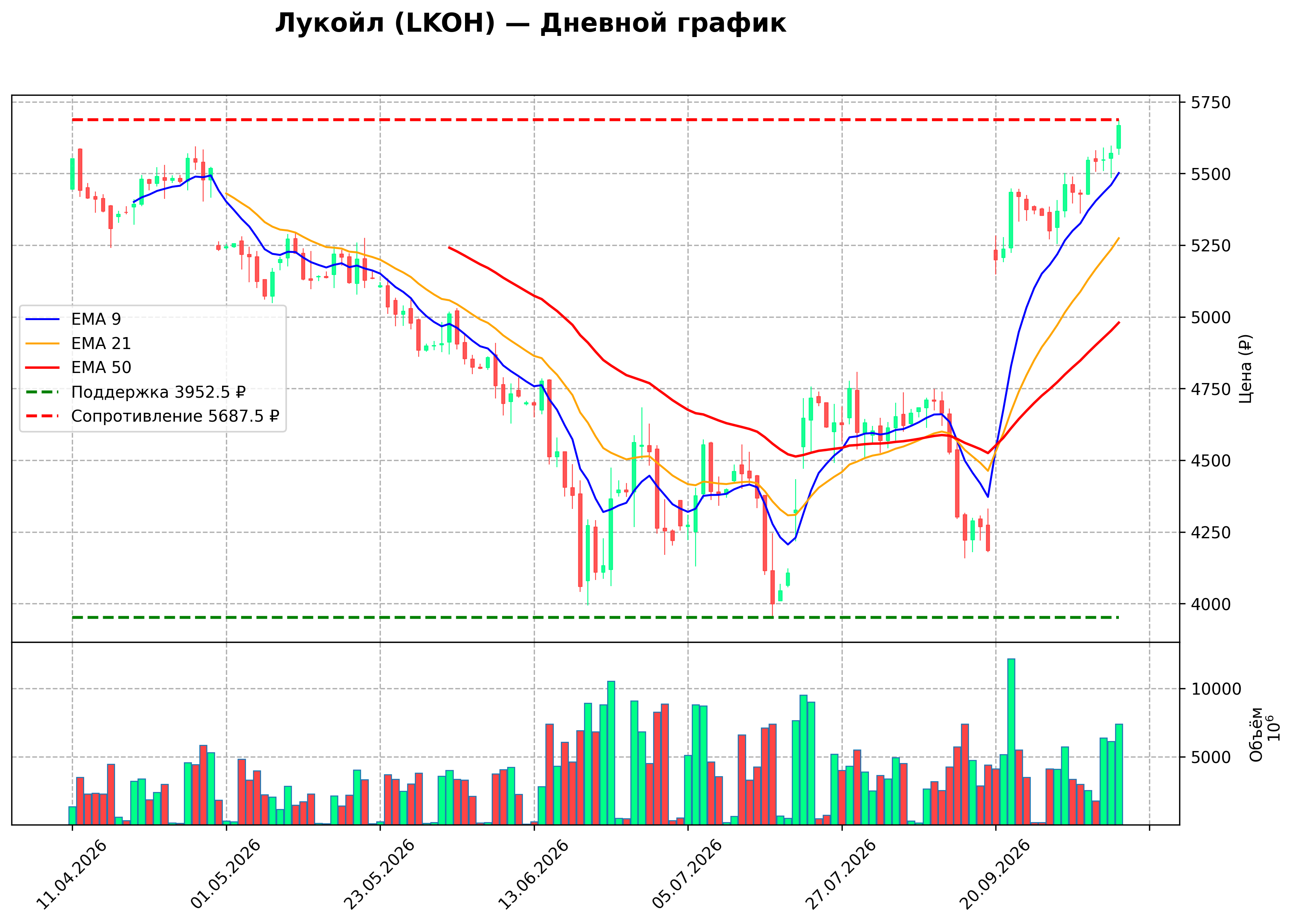Click the blue EMA 9 legend line sample

pos(42,319)
